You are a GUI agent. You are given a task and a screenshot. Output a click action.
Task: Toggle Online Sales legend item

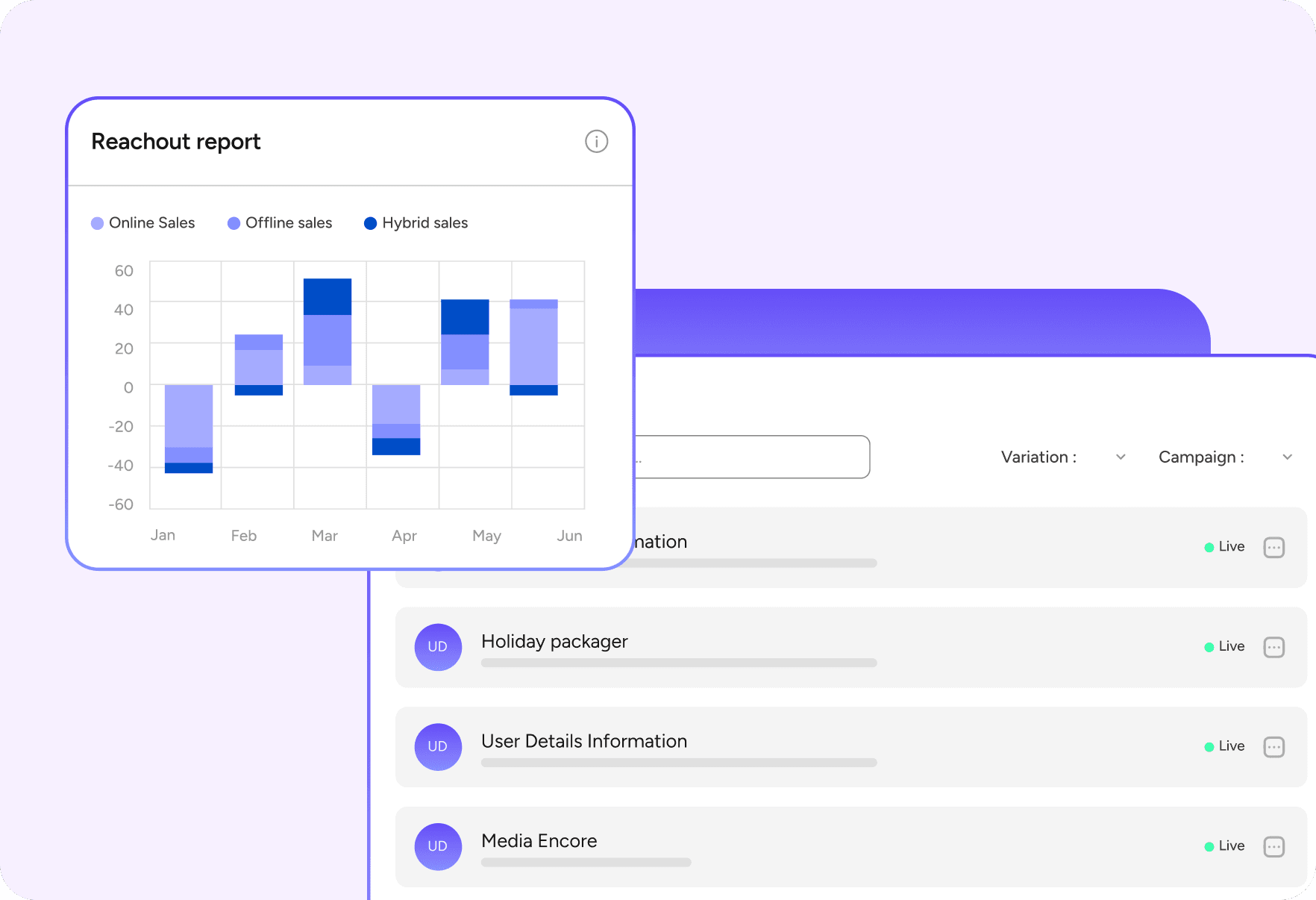pos(142,223)
